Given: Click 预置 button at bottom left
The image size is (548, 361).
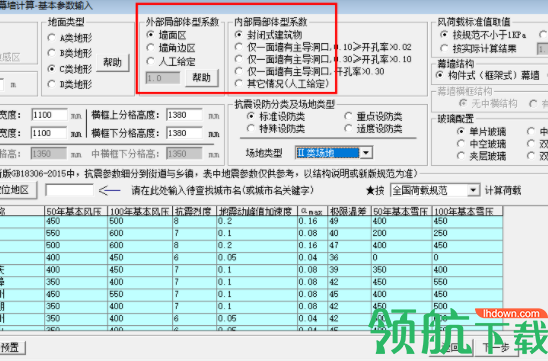Looking at the screenshot, I should click(x=12, y=348).
